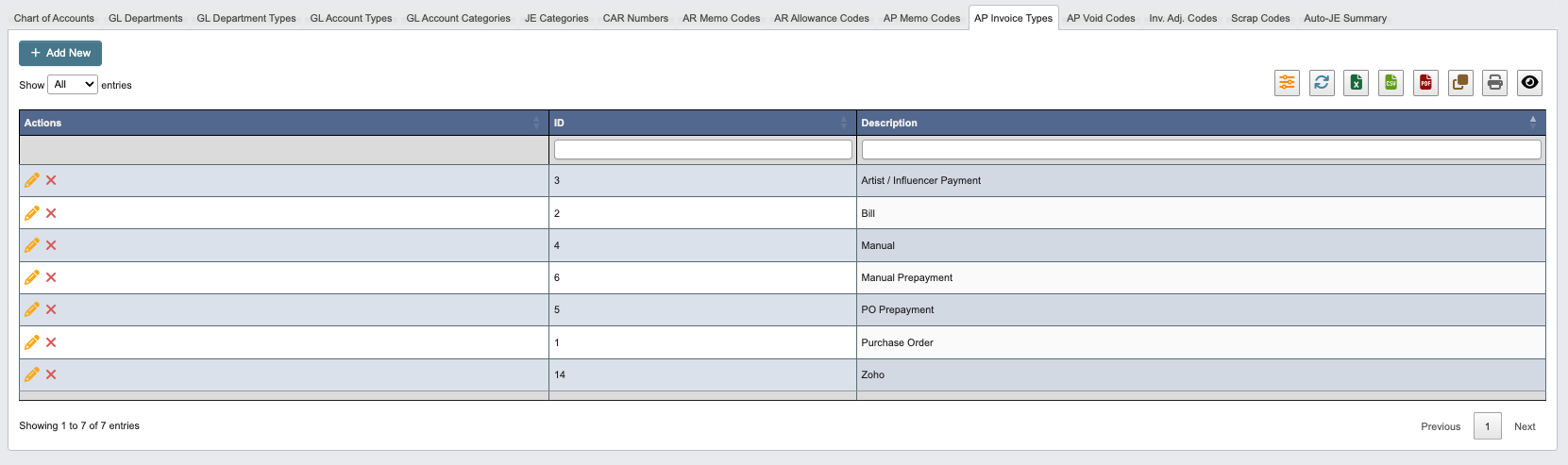The image size is (1568, 465).
Task: Open the Show entries dropdown
Action: click(73, 85)
